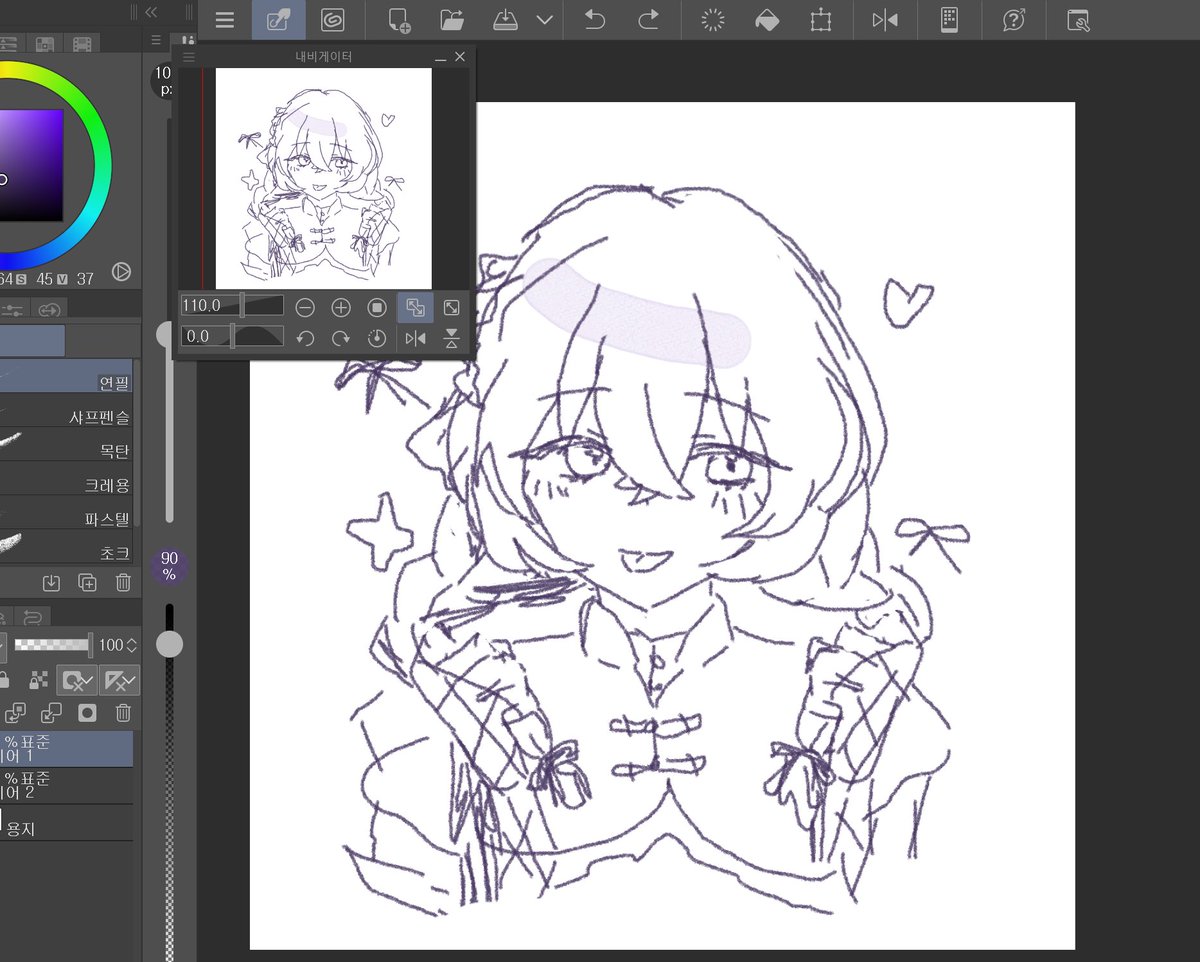The width and height of the screenshot is (1200, 962).
Task: Open the sub tool detail sliders tab
Action: pos(12,311)
